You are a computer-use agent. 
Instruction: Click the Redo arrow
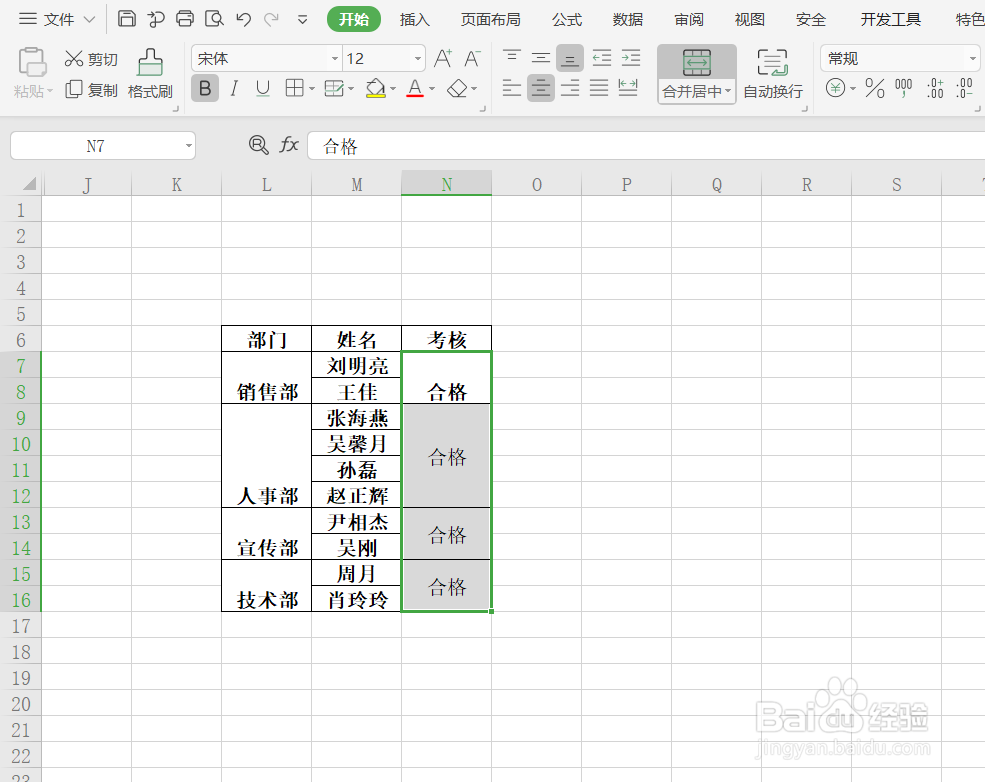[271, 19]
